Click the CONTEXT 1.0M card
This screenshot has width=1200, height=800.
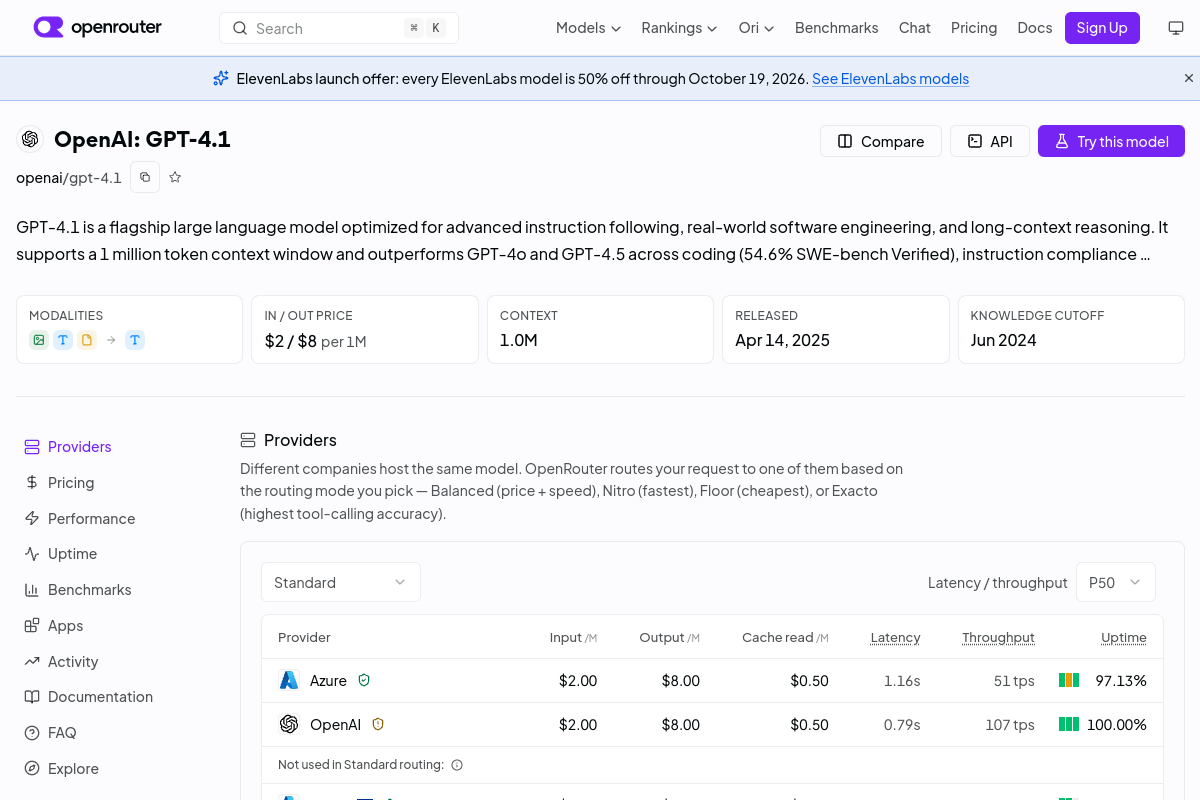pos(600,329)
